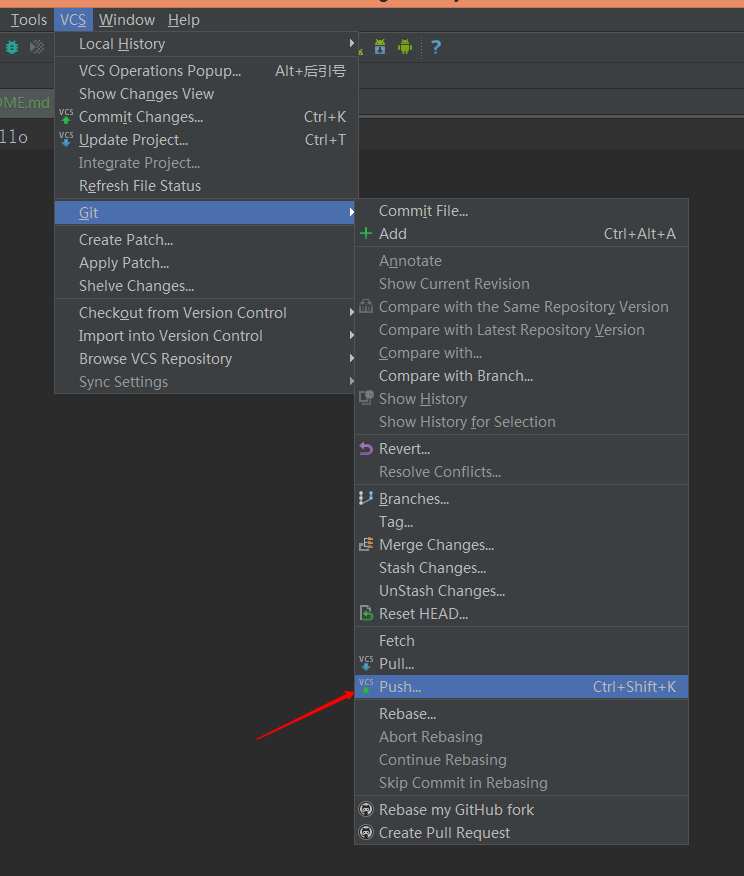
Task: Click GitHub icon for Create Pull Request
Action: [x=366, y=832]
